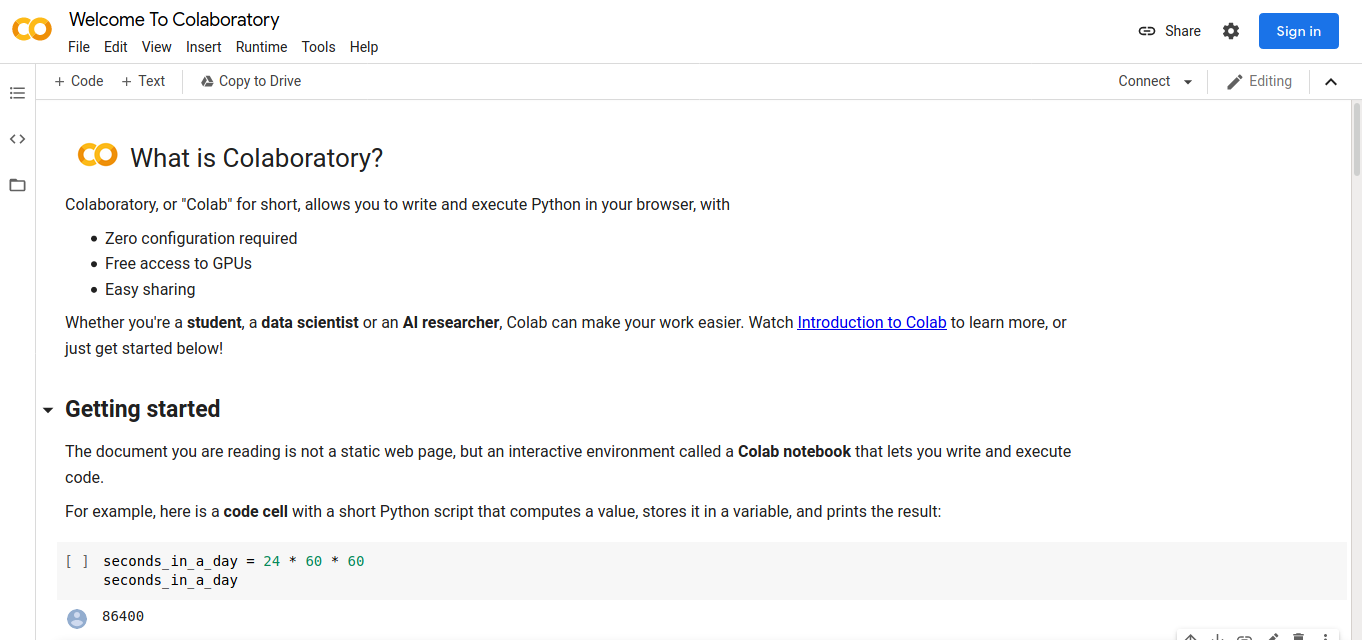The width and height of the screenshot is (1362, 640).
Task: Click the Free access to GPUs bullet
Action: pos(178,263)
